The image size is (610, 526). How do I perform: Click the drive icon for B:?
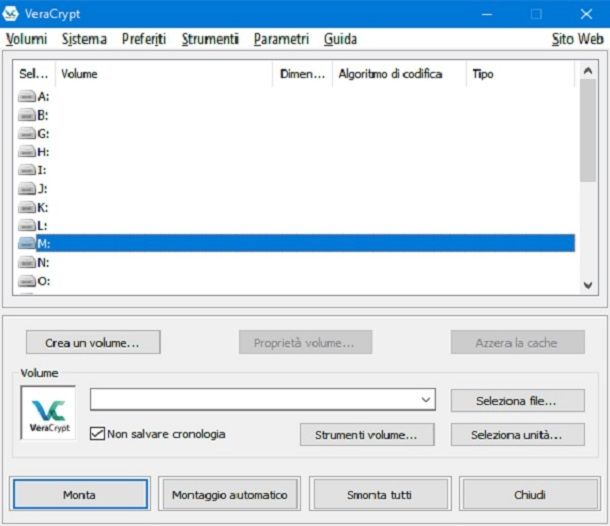[x=27, y=115]
